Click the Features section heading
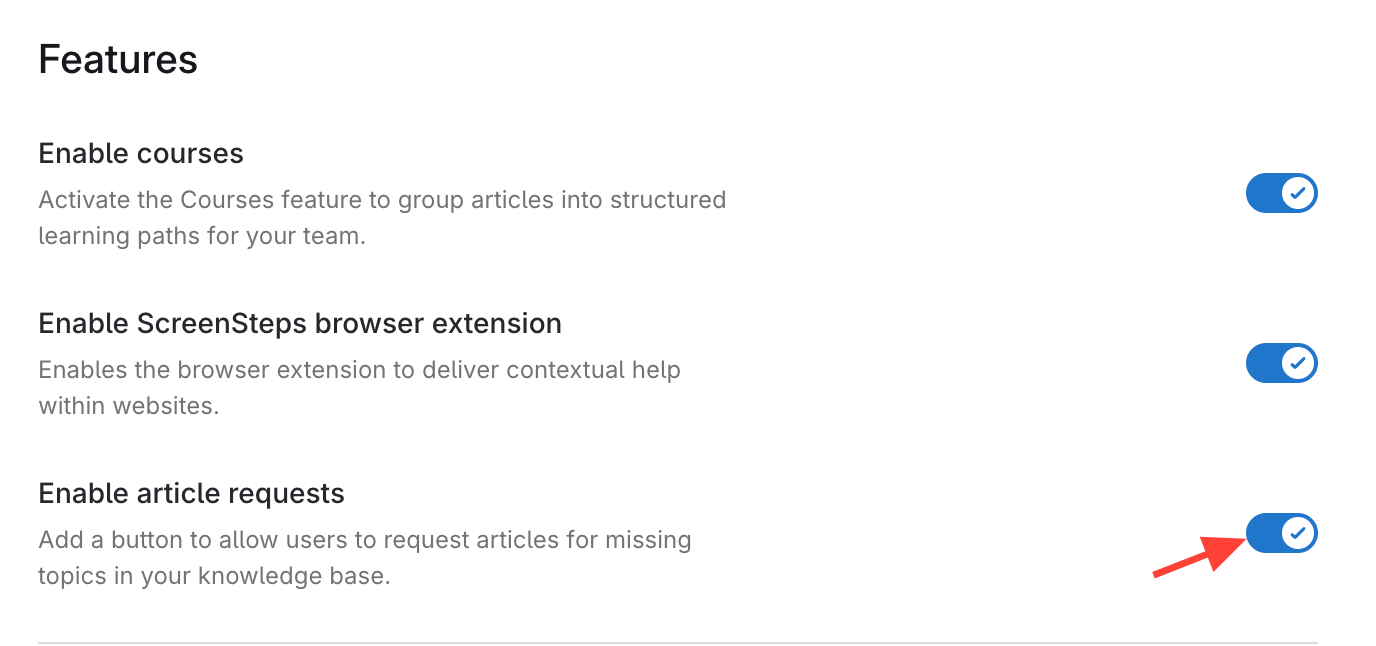Viewport: 1376px width, 646px height. (118, 60)
